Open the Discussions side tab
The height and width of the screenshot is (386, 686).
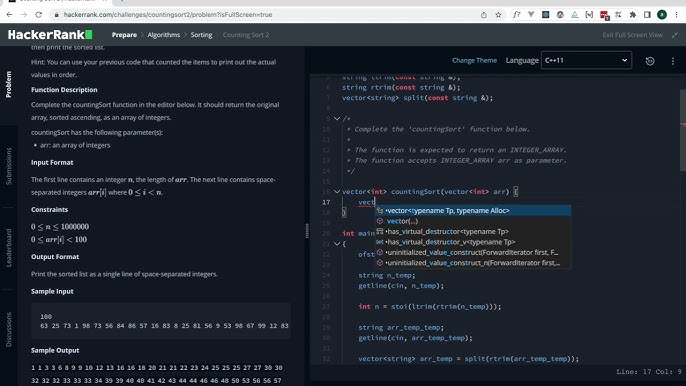coord(9,329)
